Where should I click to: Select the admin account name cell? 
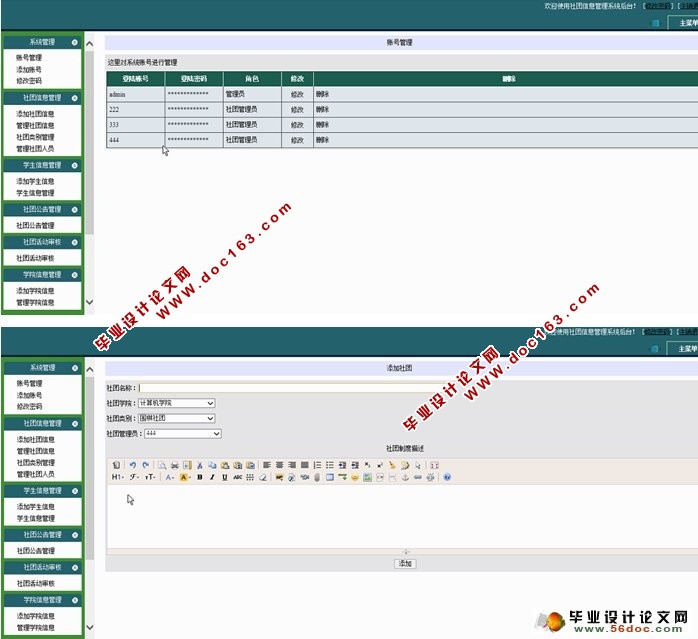pos(135,94)
